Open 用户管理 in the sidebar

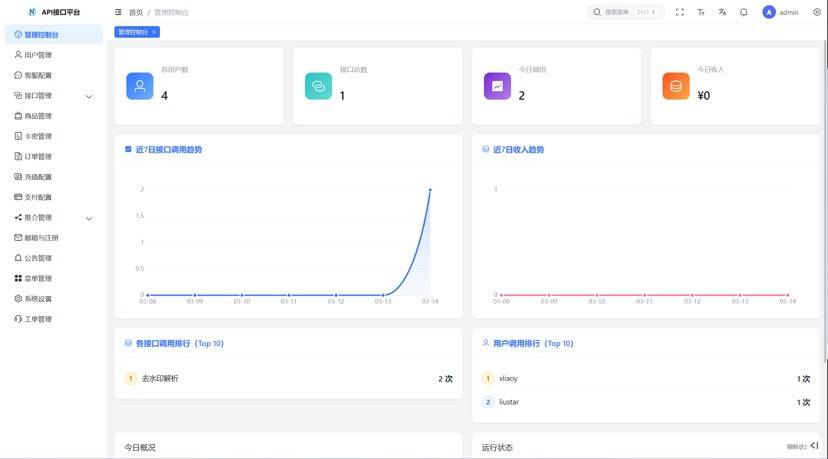[38, 55]
